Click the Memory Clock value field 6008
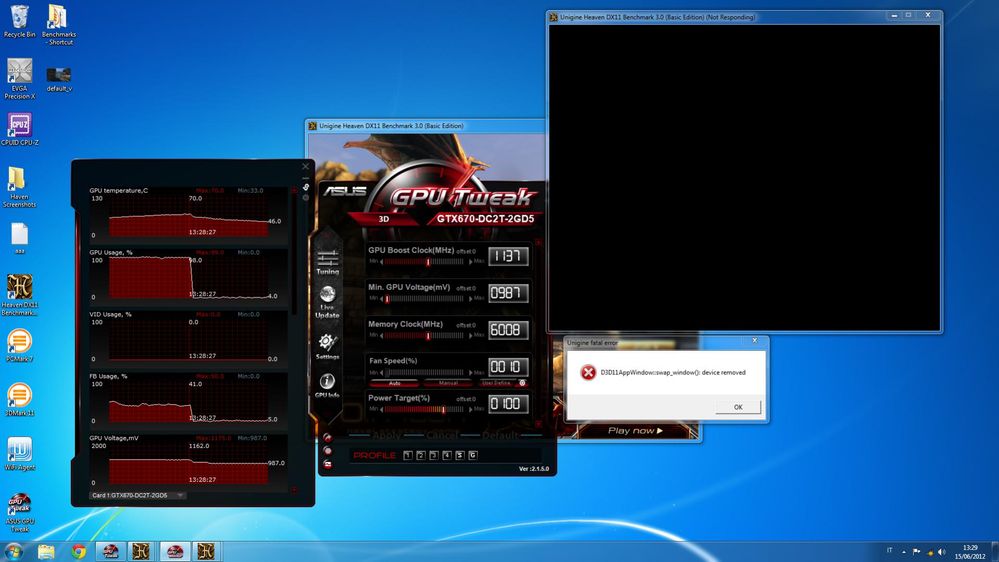Image resolution: width=999 pixels, height=562 pixels. (508, 330)
